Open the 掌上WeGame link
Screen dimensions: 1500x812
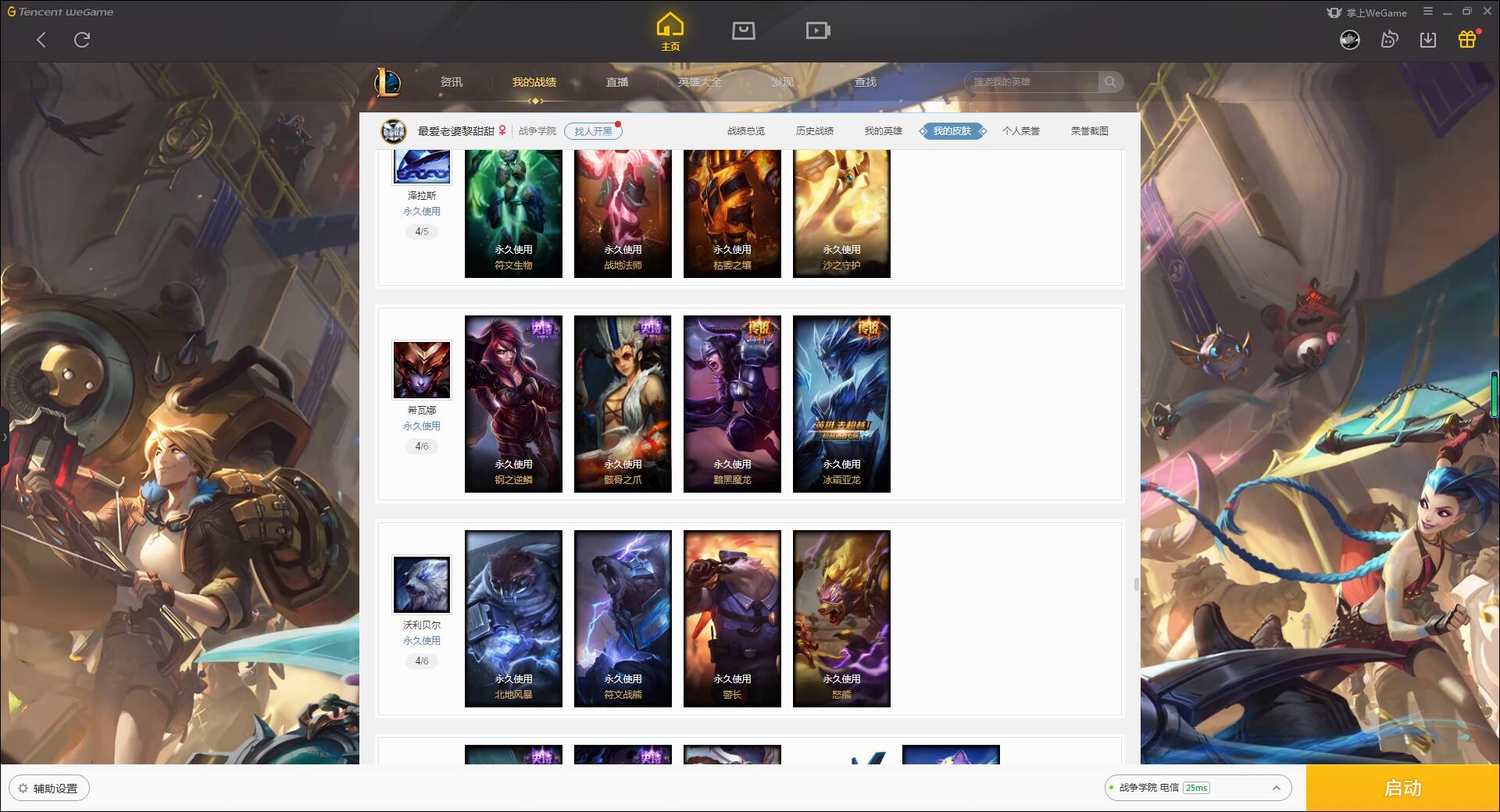(x=1367, y=12)
